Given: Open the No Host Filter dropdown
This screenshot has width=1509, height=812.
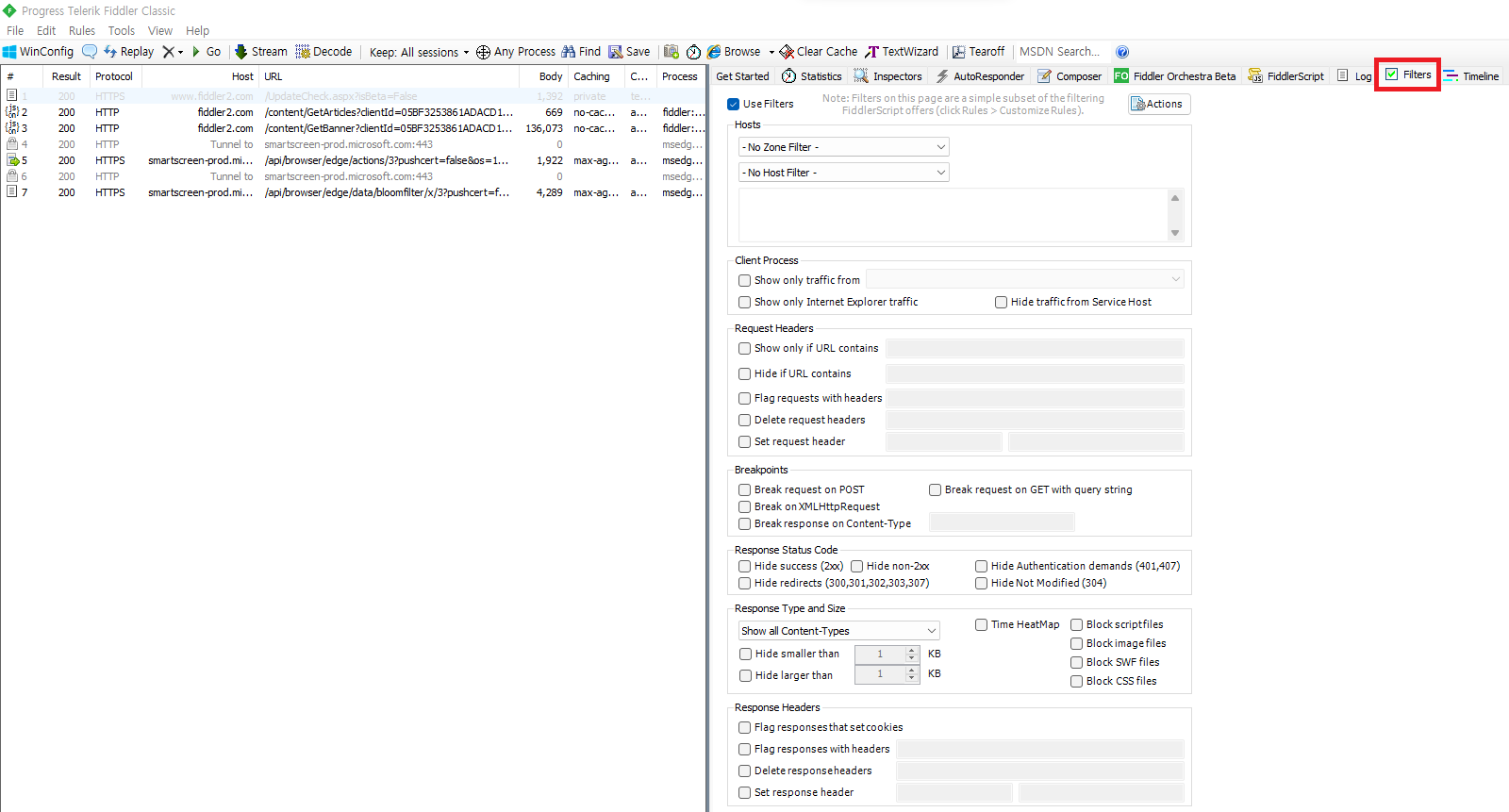Looking at the screenshot, I should [x=844, y=173].
